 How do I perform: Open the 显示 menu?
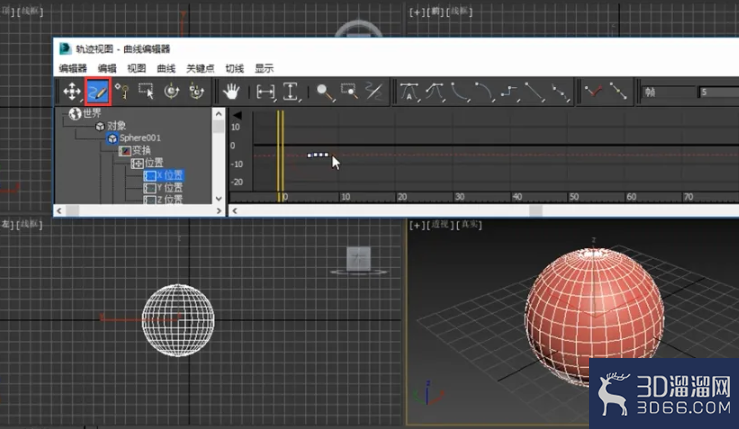264,68
